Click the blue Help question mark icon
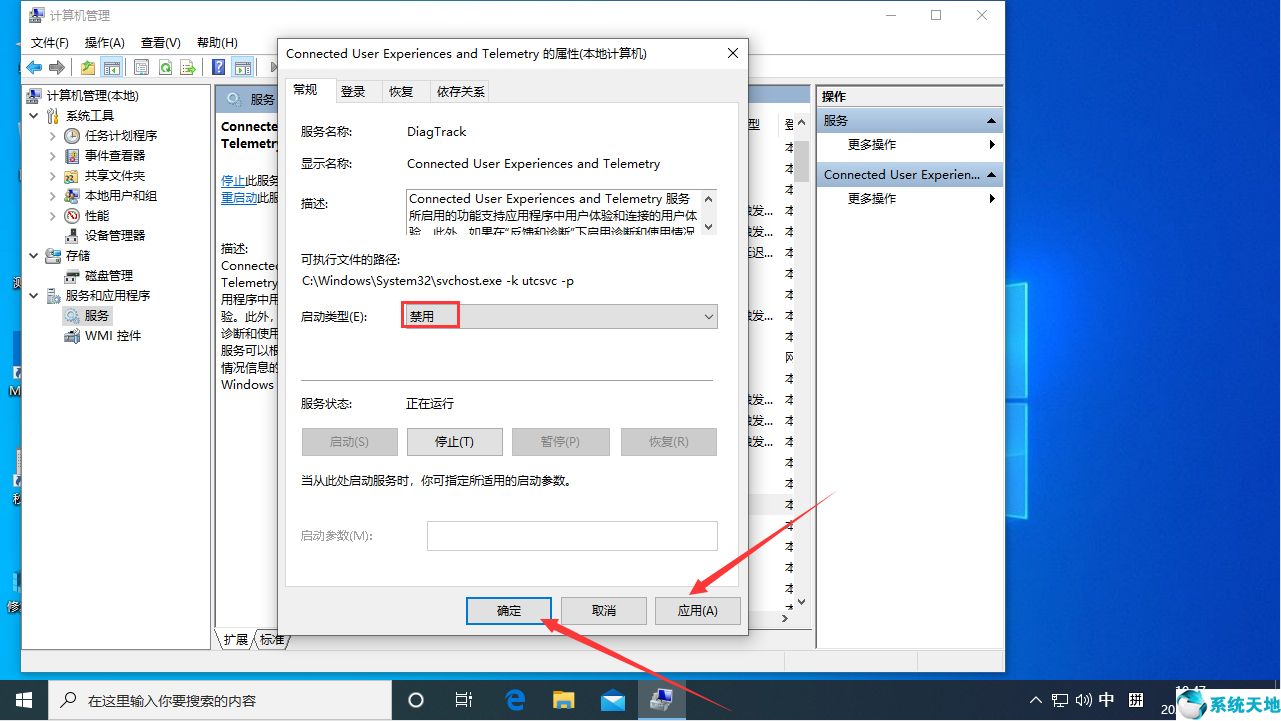 [218, 67]
